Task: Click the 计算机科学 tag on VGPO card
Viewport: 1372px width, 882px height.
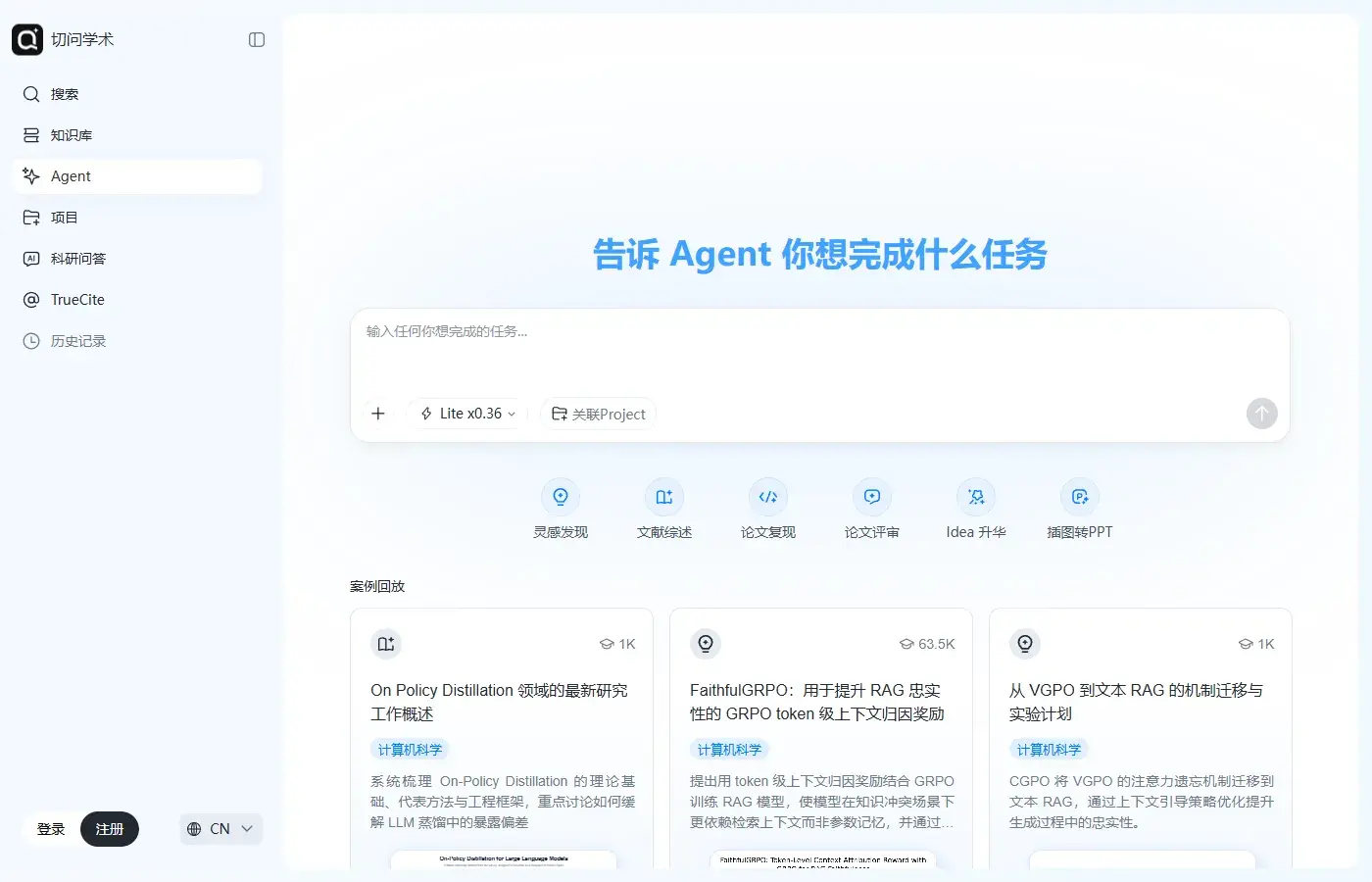Action: click(x=1049, y=750)
